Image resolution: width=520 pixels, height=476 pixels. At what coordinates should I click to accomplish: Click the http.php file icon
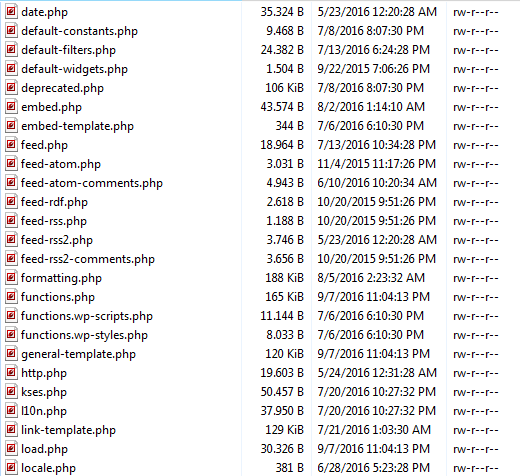point(11,373)
